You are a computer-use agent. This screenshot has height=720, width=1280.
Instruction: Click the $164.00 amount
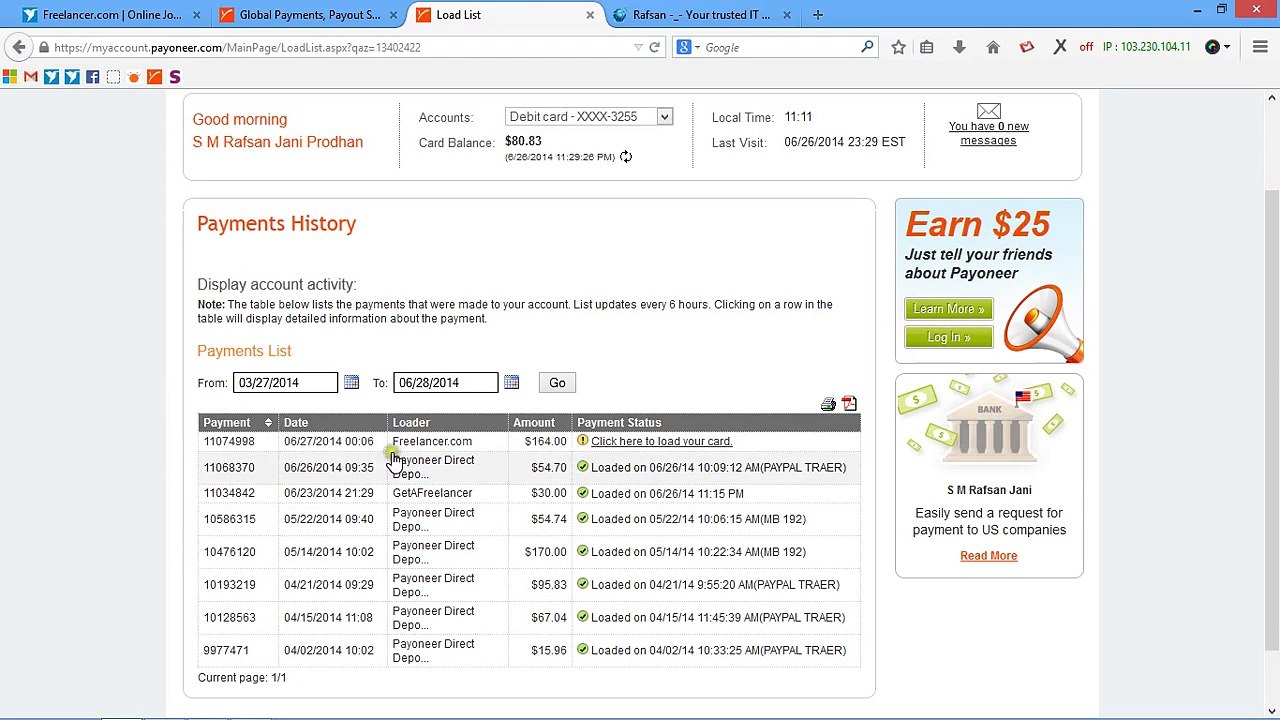tap(545, 441)
